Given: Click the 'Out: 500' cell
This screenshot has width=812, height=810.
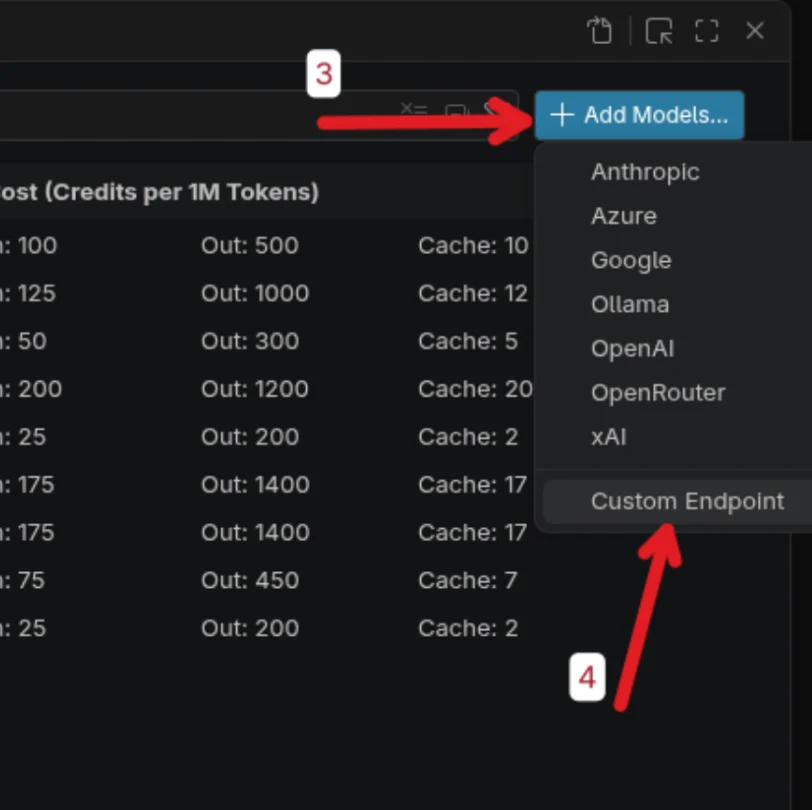Looking at the screenshot, I should pos(250,245).
